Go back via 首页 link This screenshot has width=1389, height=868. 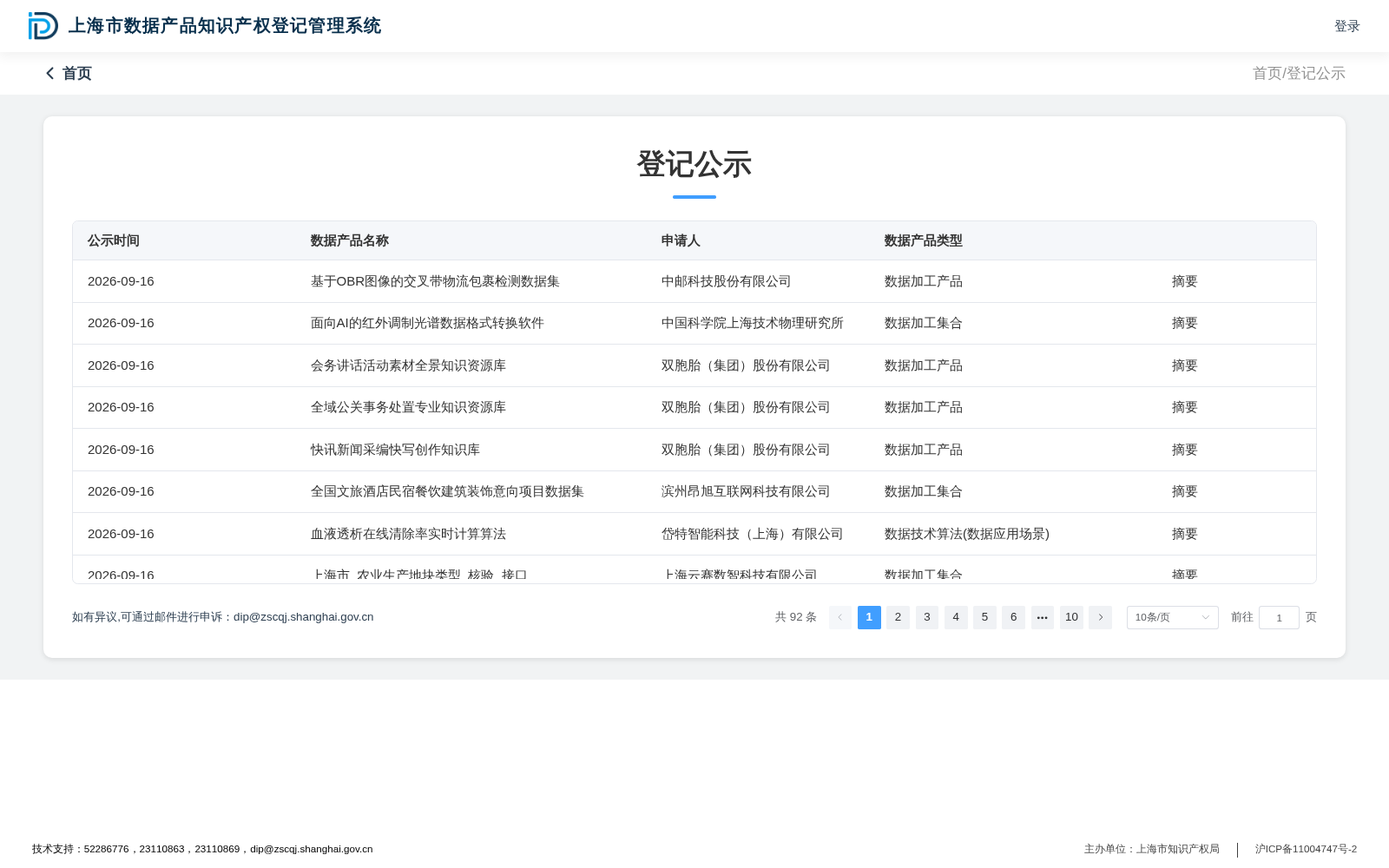click(x=77, y=74)
